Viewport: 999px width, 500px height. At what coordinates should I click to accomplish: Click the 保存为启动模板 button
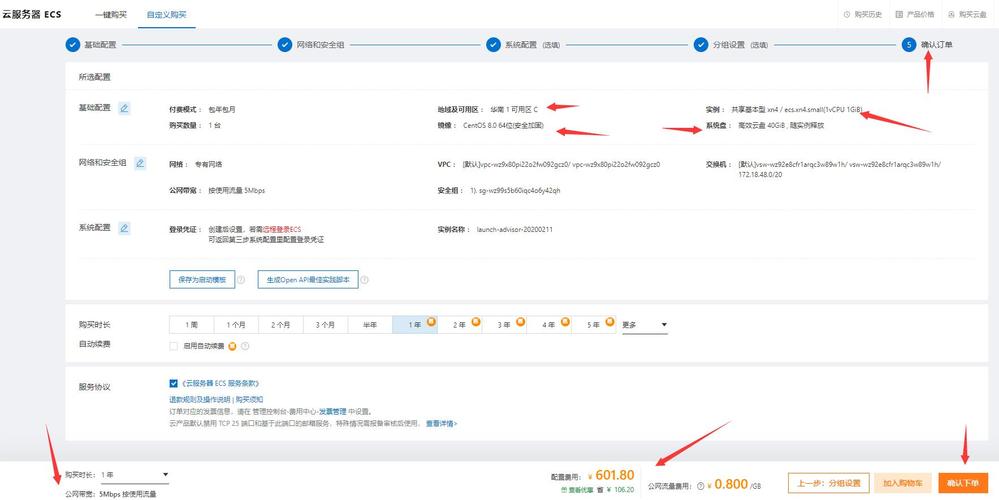[202, 280]
